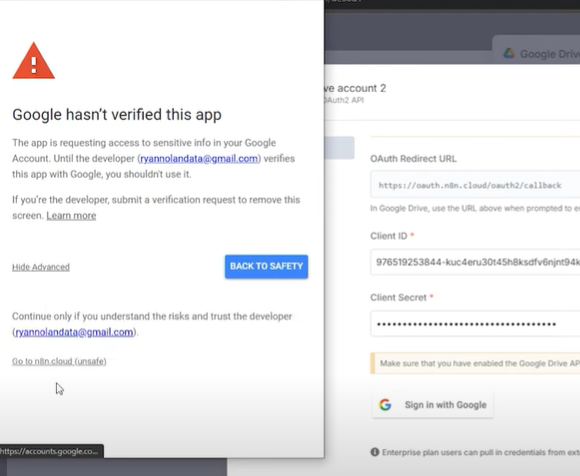Click 'Enterprise plan users can pull in credentials' text

pyautogui.click(x=480, y=452)
